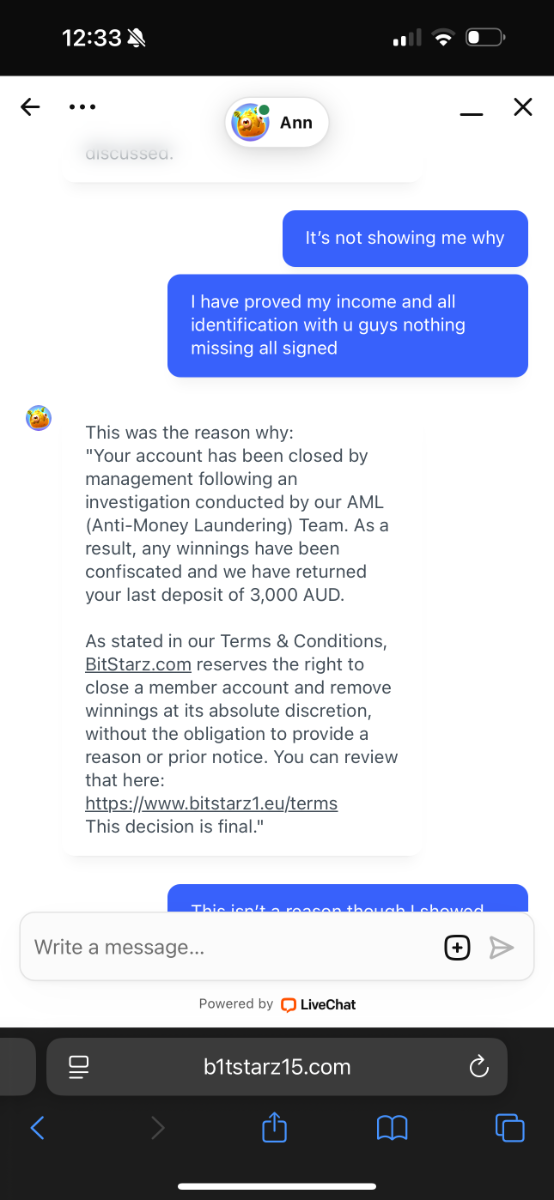Navigate back with Safari back chevron
554x1200 pixels.
click(37, 1128)
